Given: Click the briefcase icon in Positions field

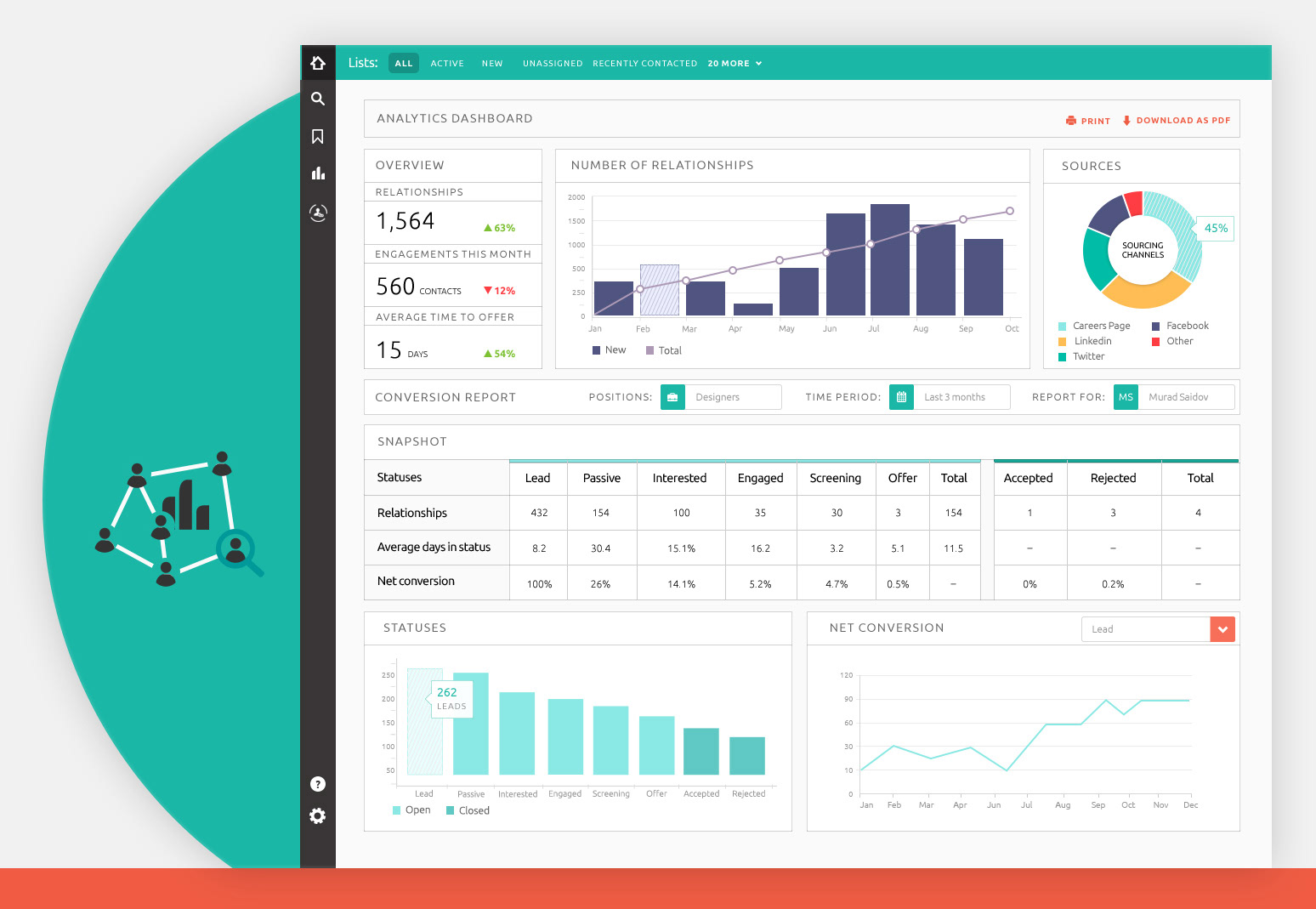Looking at the screenshot, I should (672, 397).
